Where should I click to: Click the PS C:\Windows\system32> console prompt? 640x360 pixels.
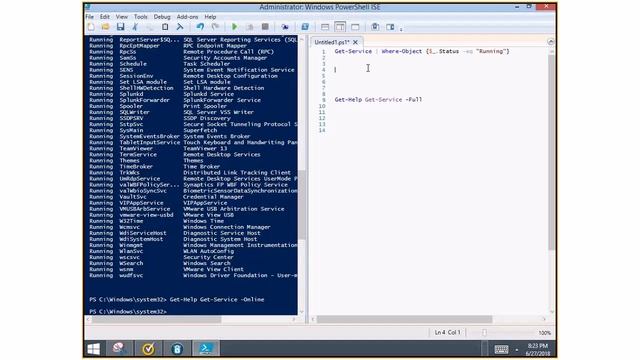coord(128,311)
